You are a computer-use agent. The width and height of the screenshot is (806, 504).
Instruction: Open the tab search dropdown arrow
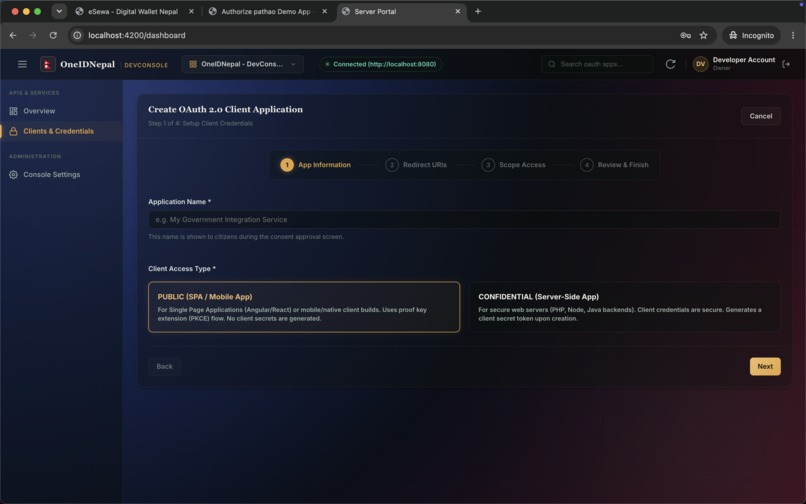click(x=59, y=11)
